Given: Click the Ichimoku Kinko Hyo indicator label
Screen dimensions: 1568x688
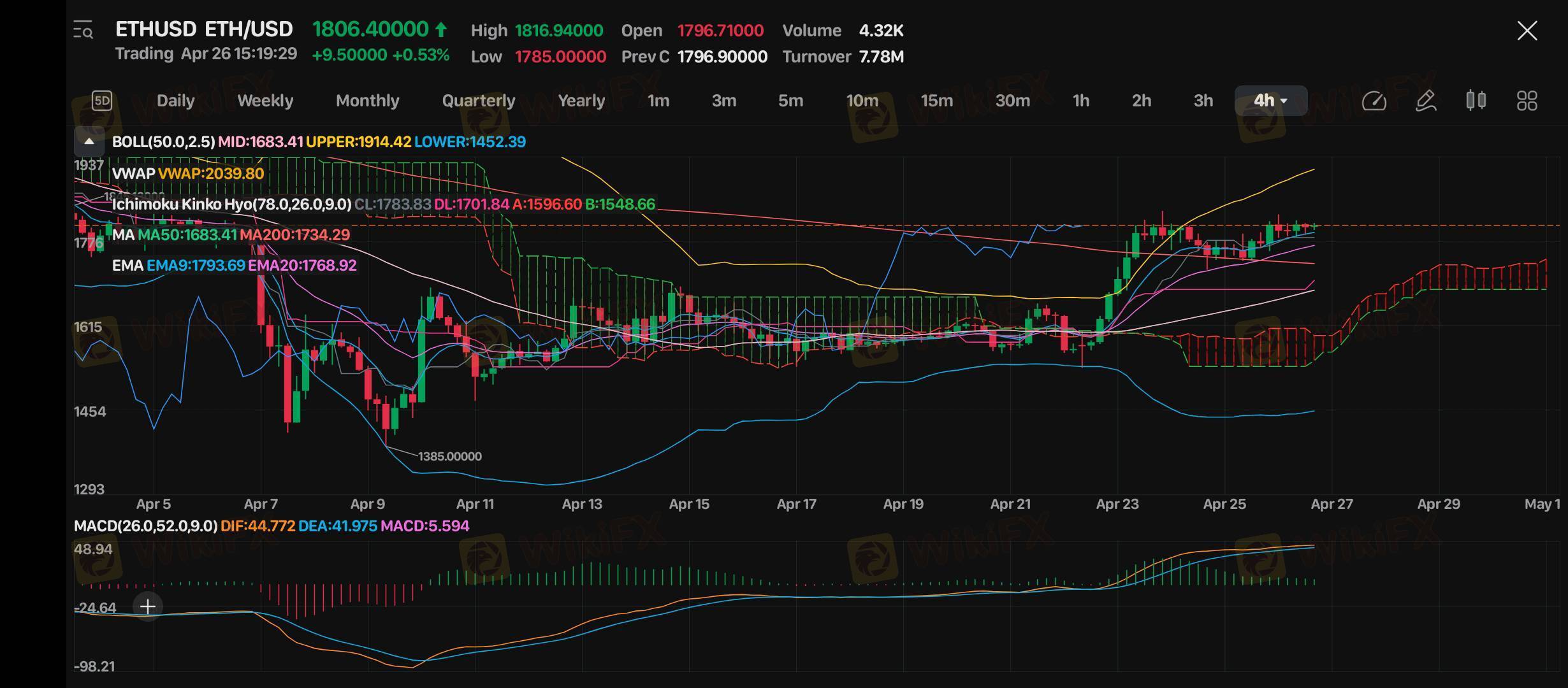Looking at the screenshot, I should (231, 204).
